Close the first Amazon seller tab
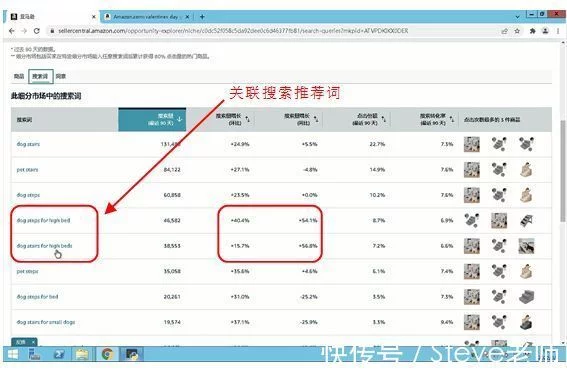 [94, 17]
